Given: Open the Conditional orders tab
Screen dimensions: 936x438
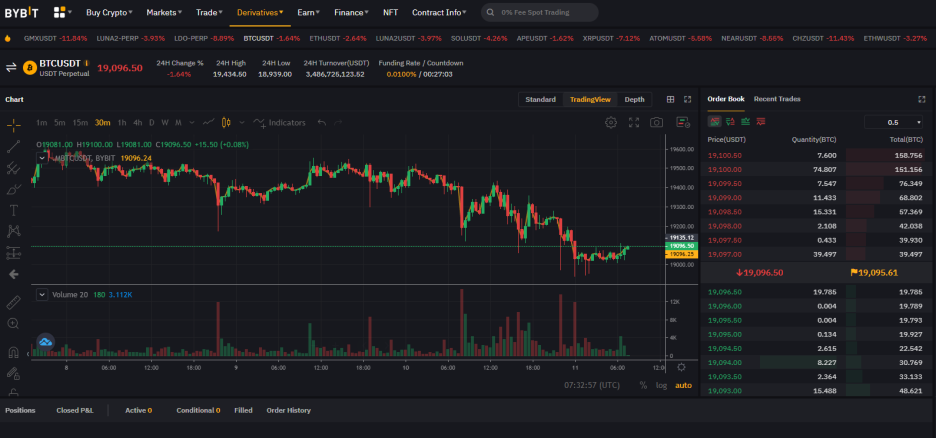Looking at the screenshot, I should [198, 411].
